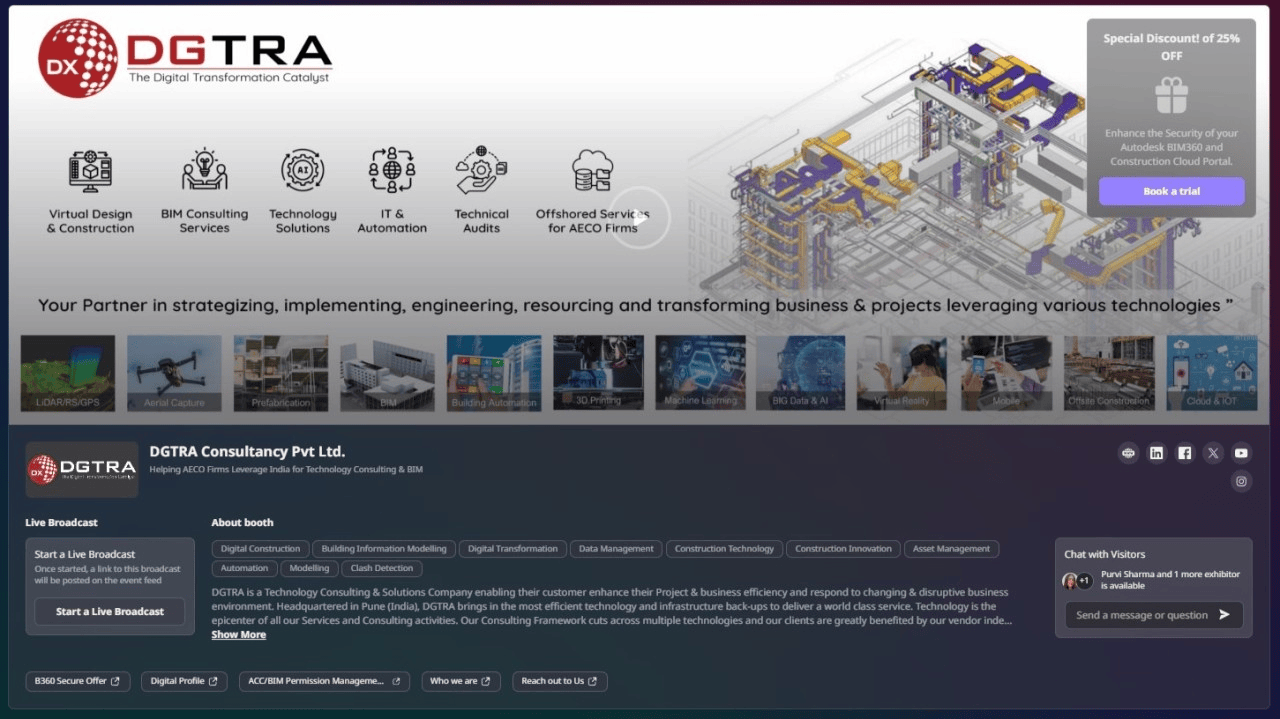Click the gift icon in discount card
This screenshot has height=719, width=1280.
pyautogui.click(x=1171, y=97)
